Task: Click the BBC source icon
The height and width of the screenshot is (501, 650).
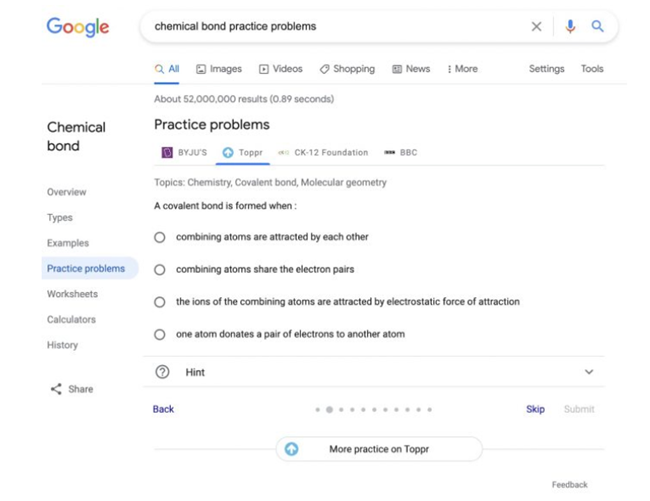Action: tap(390, 153)
